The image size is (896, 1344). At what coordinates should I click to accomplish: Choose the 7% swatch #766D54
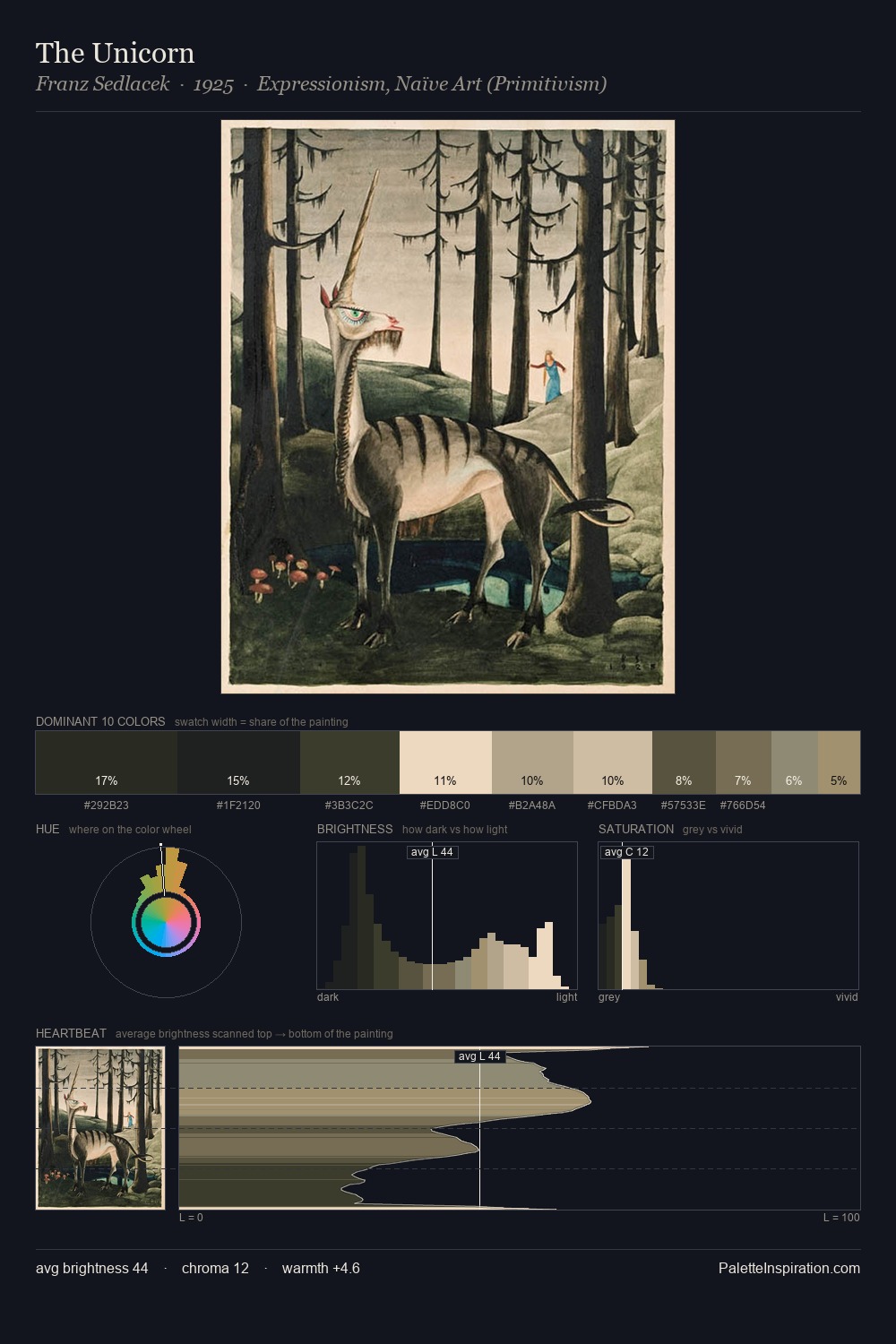tap(744, 762)
